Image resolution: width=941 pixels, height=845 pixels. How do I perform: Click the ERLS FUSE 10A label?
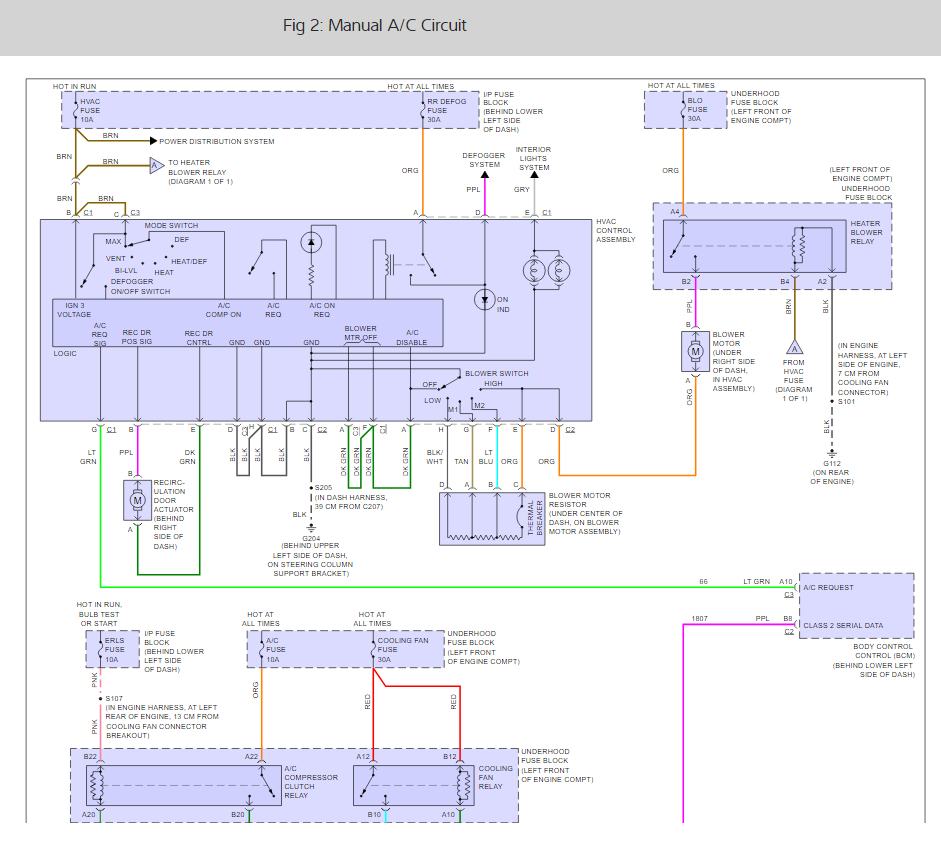(x=115, y=650)
